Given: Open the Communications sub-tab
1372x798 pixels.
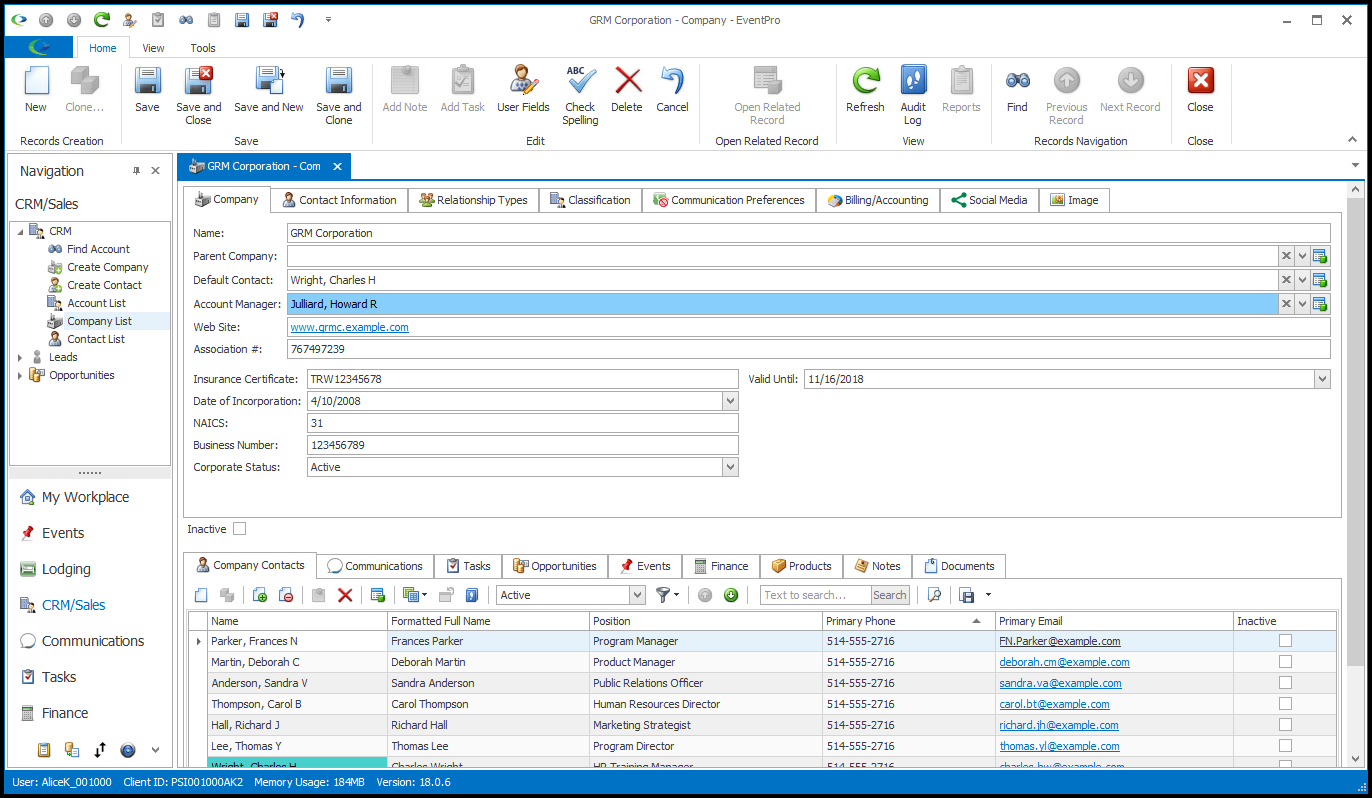Looking at the screenshot, I should click(x=376, y=566).
